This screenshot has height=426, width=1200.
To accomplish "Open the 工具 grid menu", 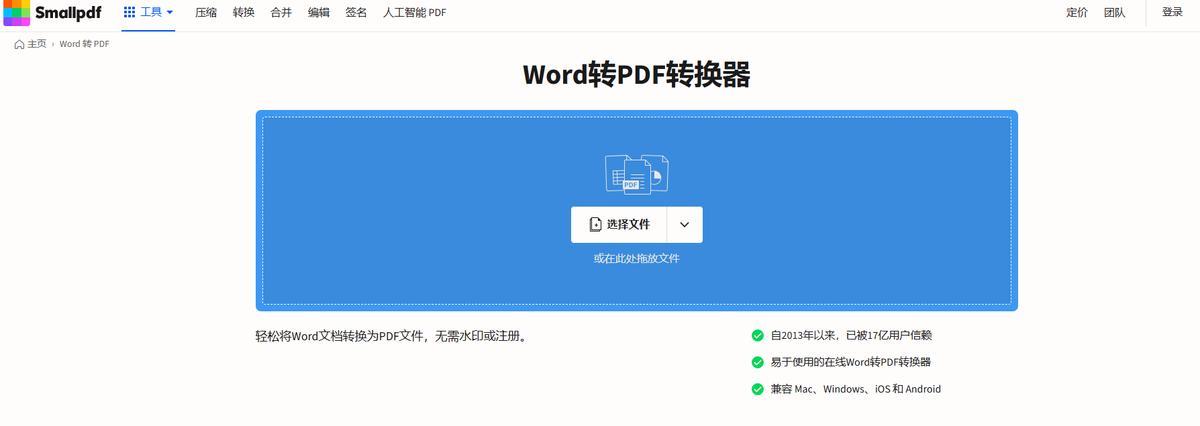I will [148, 13].
